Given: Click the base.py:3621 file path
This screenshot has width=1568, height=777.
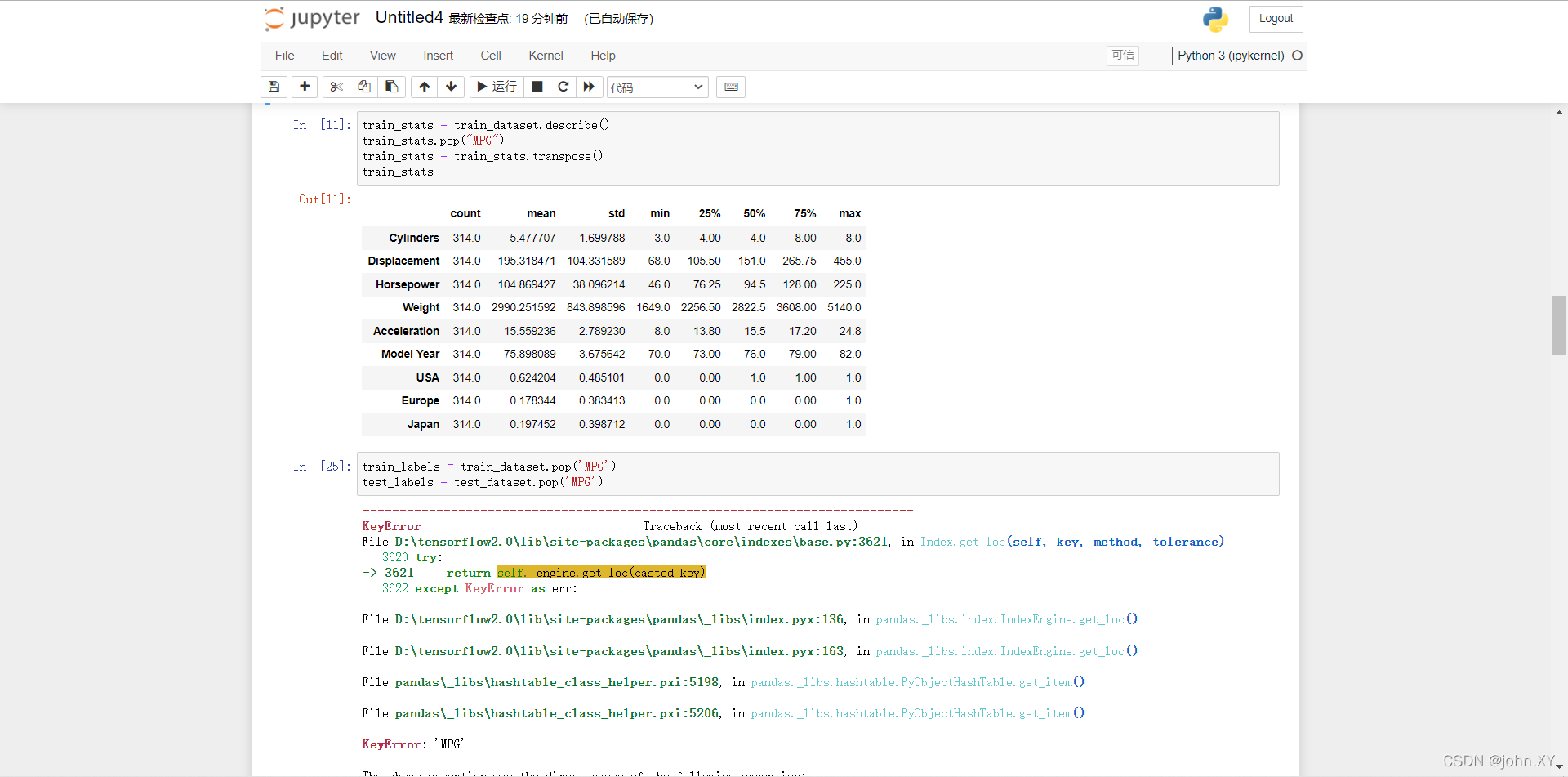Looking at the screenshot, I should [x=641, y=542].
